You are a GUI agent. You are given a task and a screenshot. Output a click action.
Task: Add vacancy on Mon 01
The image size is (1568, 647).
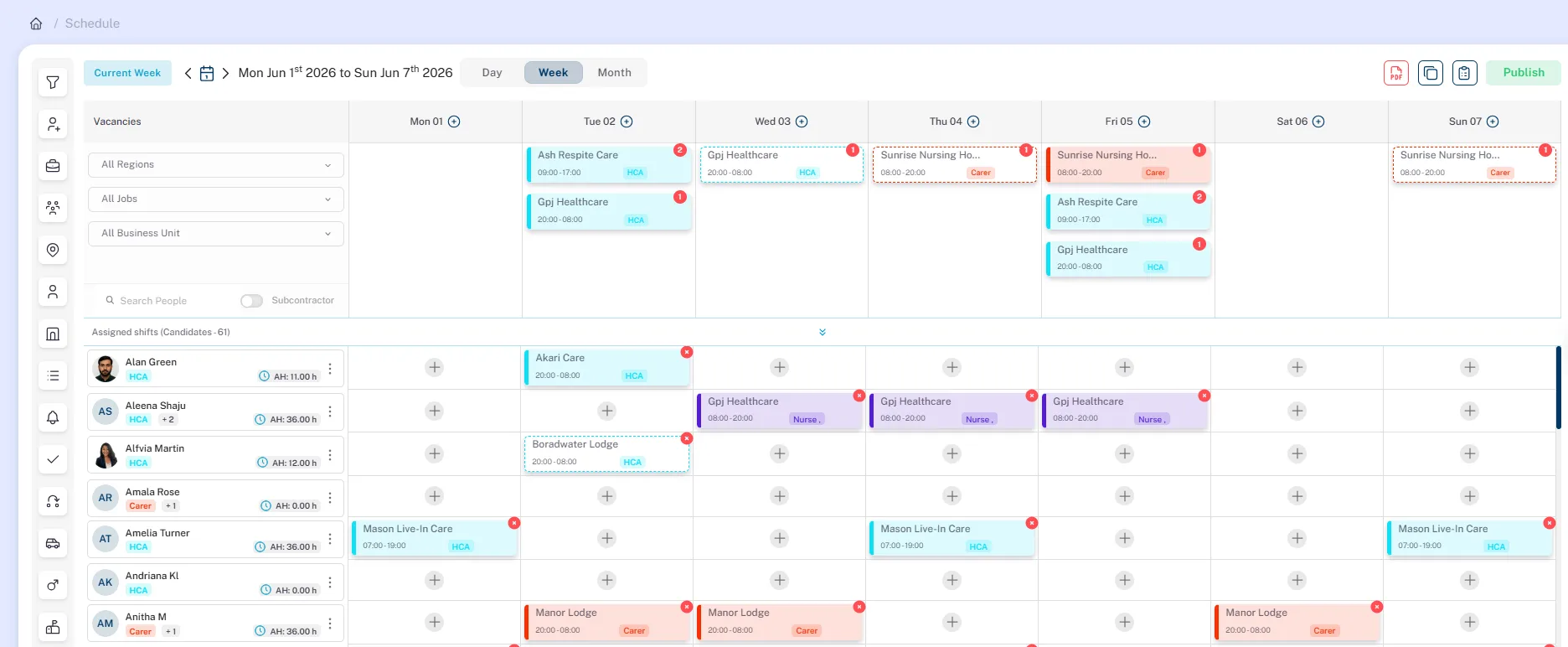tap(454, 122)
